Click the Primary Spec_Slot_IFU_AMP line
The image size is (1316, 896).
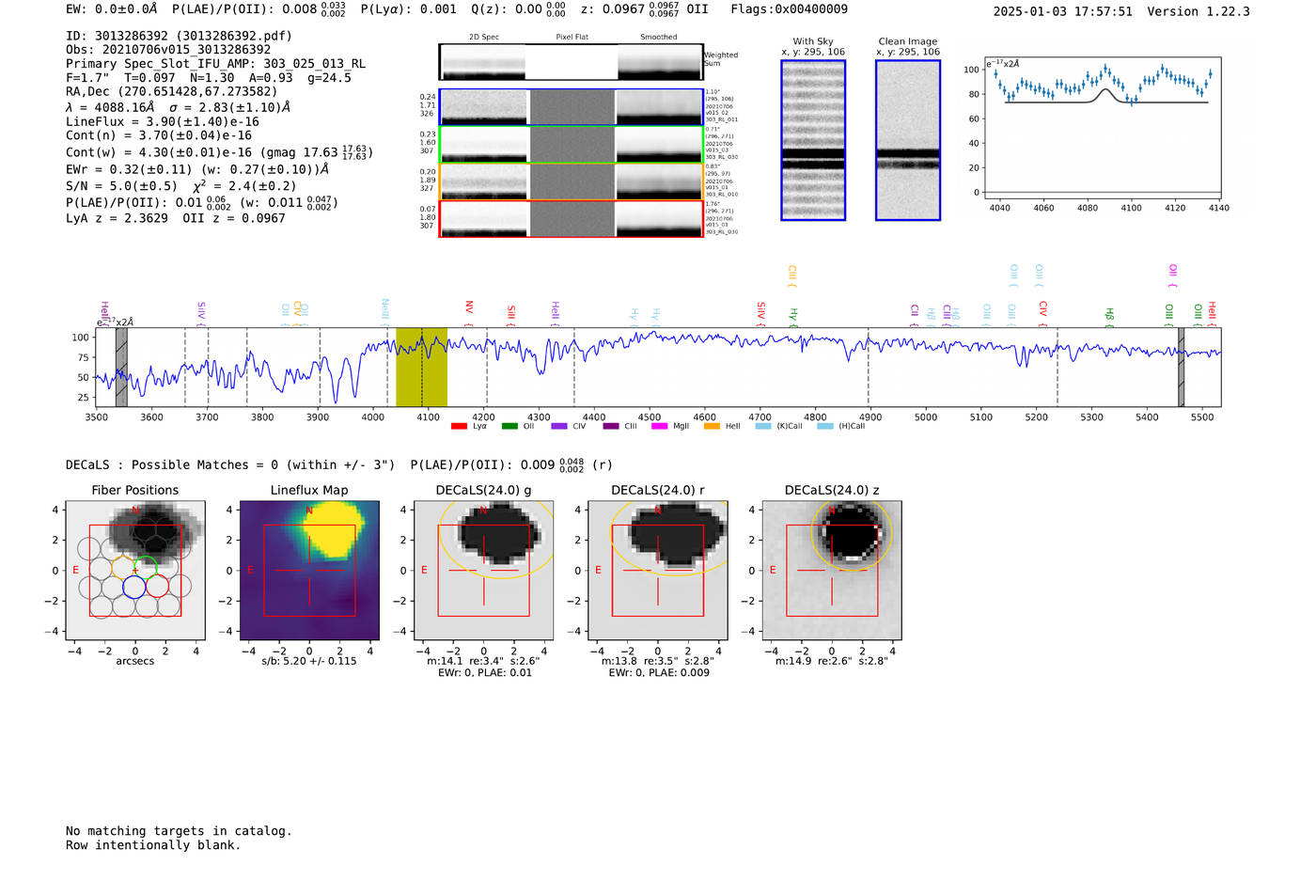point(216,64)
